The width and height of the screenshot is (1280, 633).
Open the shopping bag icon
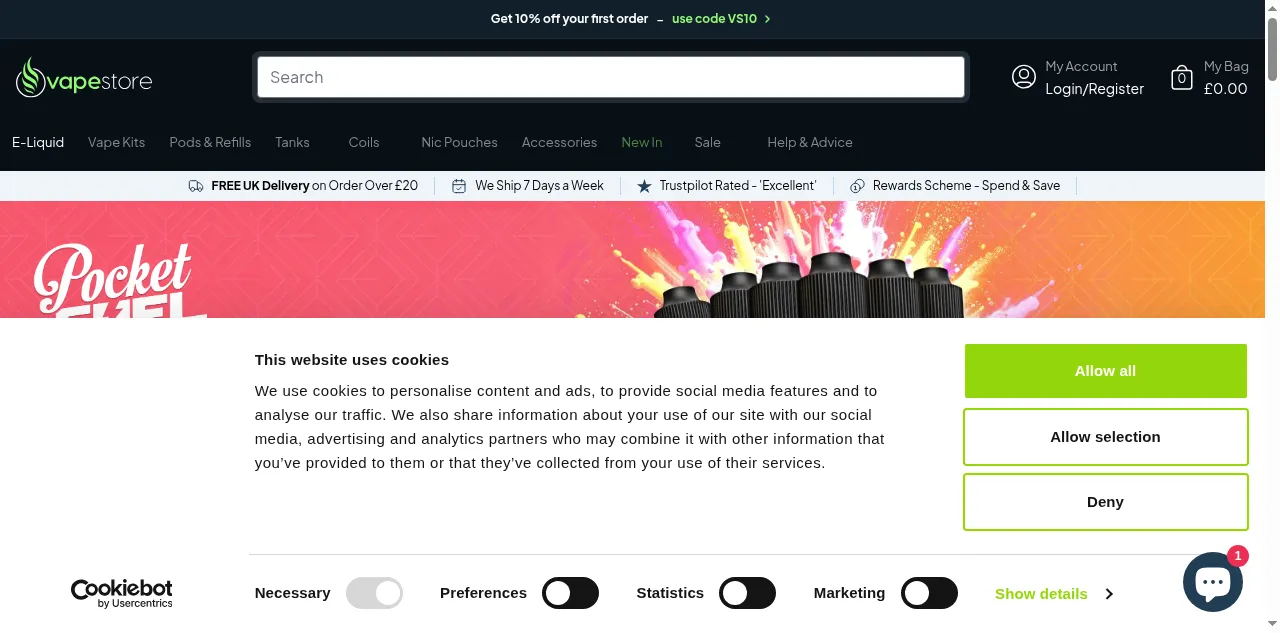pyautogui.click(x=1182, y=77)
